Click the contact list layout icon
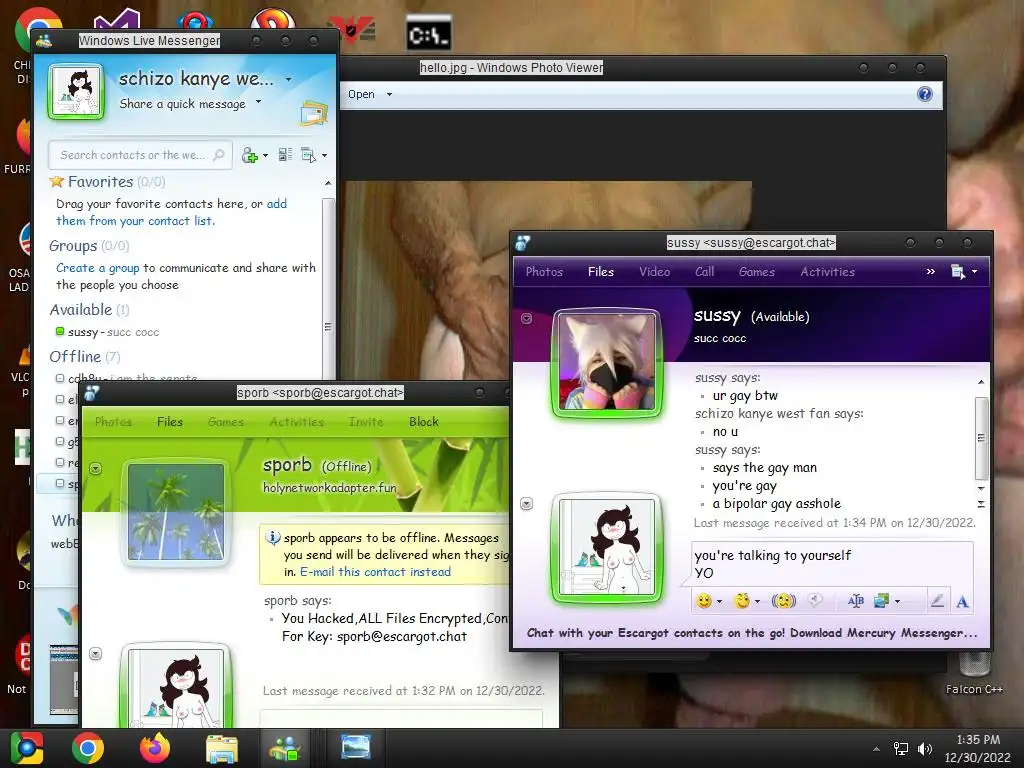 click(285, 155)
